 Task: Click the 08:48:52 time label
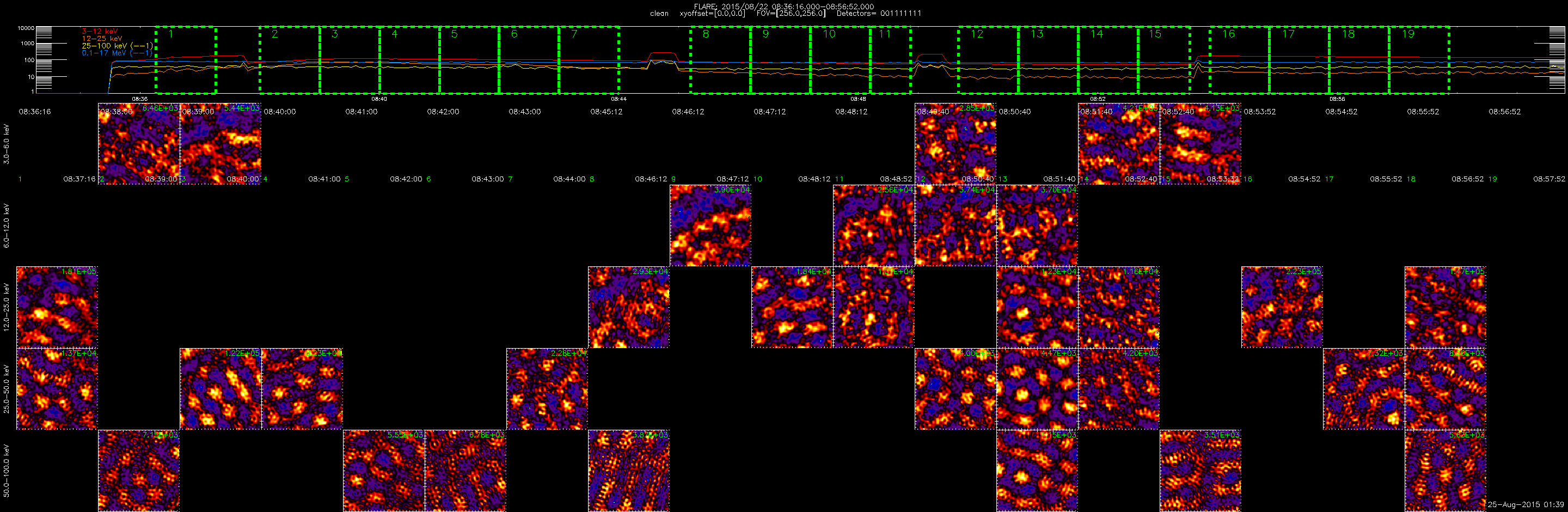(896, 179)
